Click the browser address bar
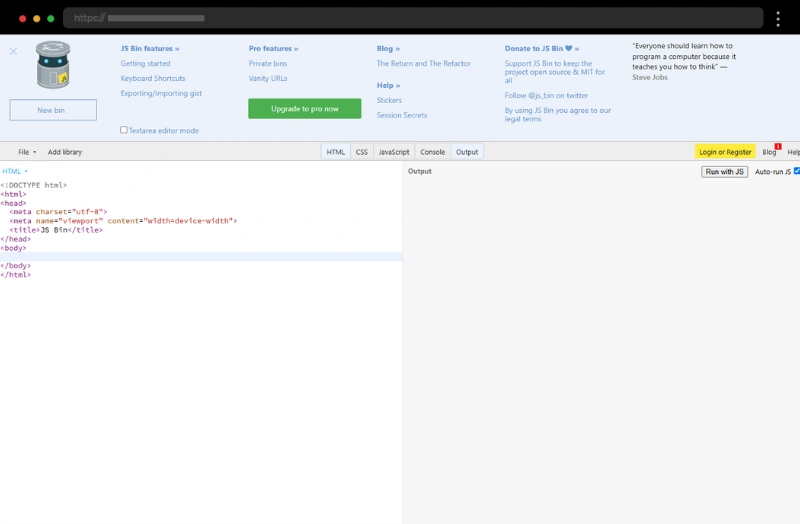 coord(413,18)
